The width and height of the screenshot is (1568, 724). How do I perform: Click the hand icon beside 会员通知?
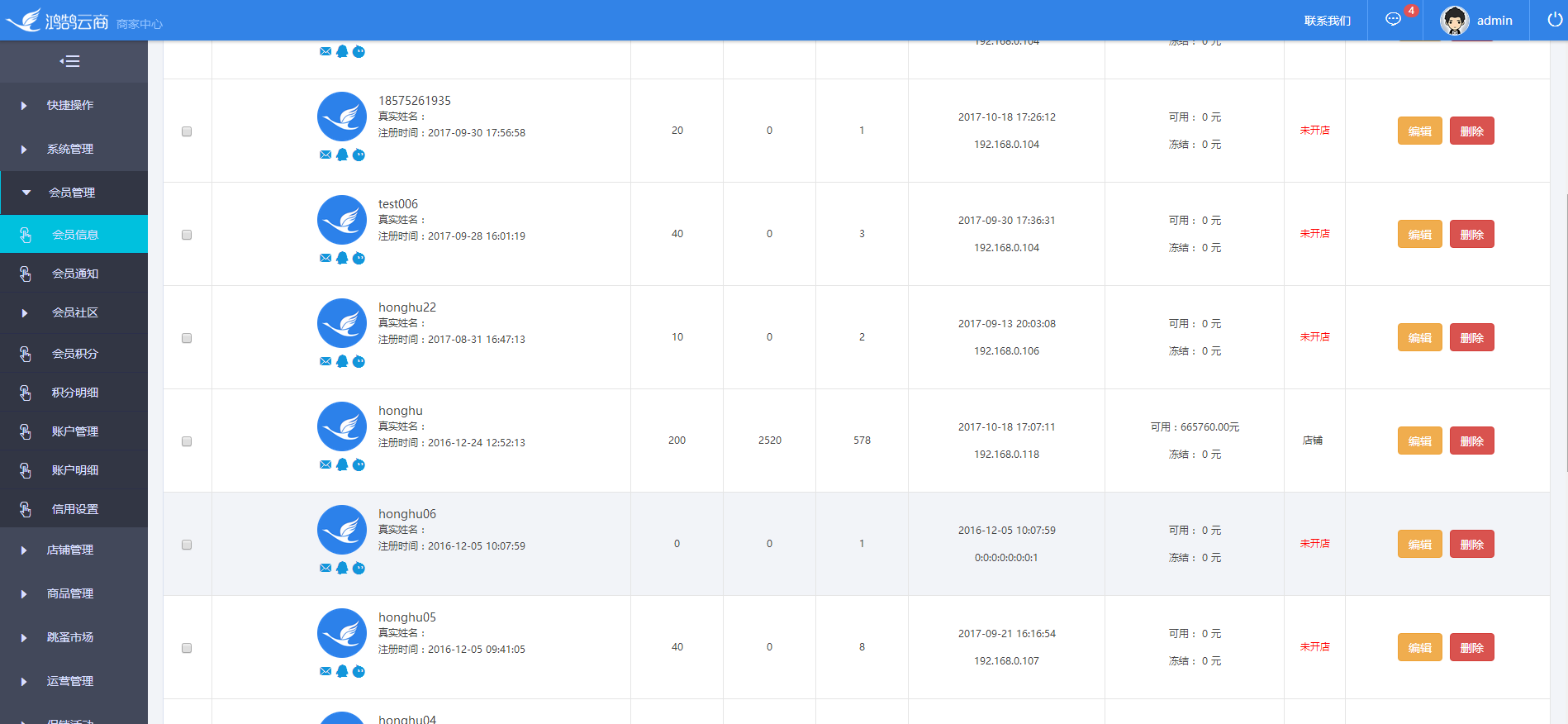tap(26, 274)
